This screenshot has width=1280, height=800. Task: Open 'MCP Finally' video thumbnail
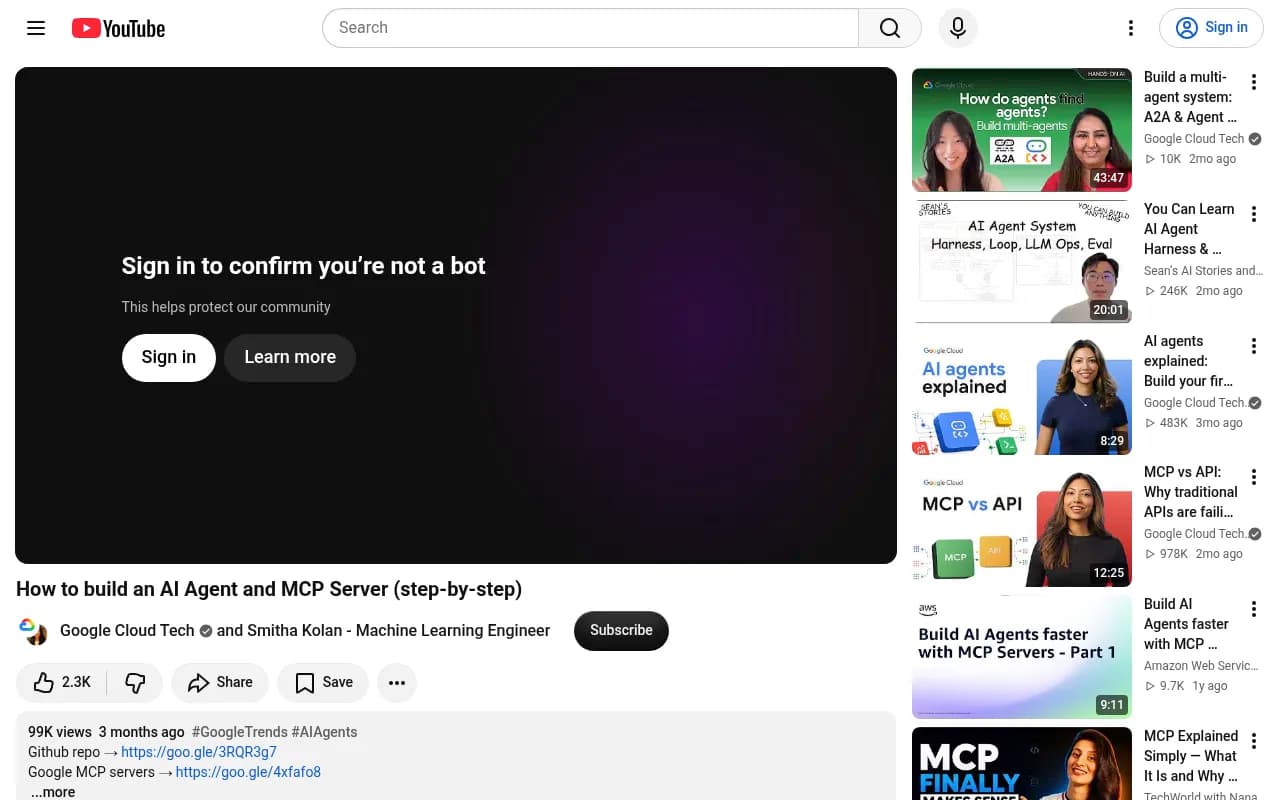pos(1022,764)
